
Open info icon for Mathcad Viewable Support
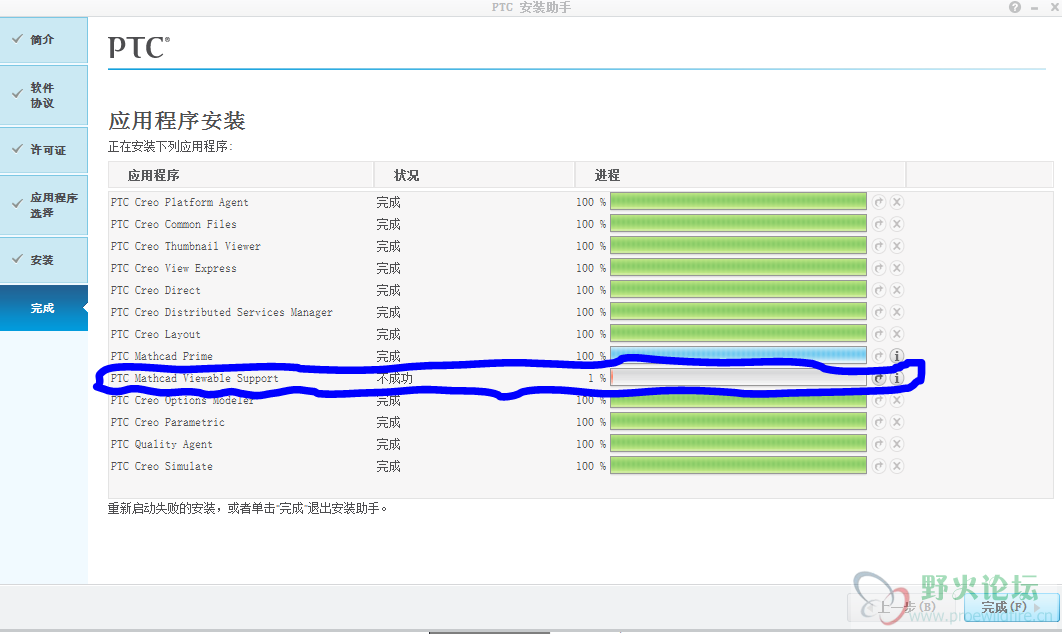[x=897, y=379]
